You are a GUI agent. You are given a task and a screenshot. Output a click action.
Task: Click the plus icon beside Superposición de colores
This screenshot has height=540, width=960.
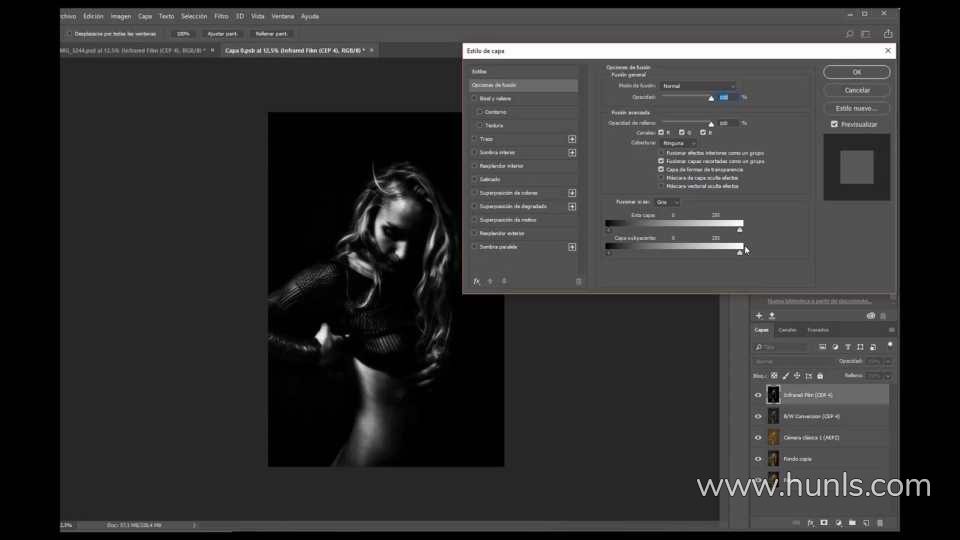pyautogui.click(x=572, y=193)
